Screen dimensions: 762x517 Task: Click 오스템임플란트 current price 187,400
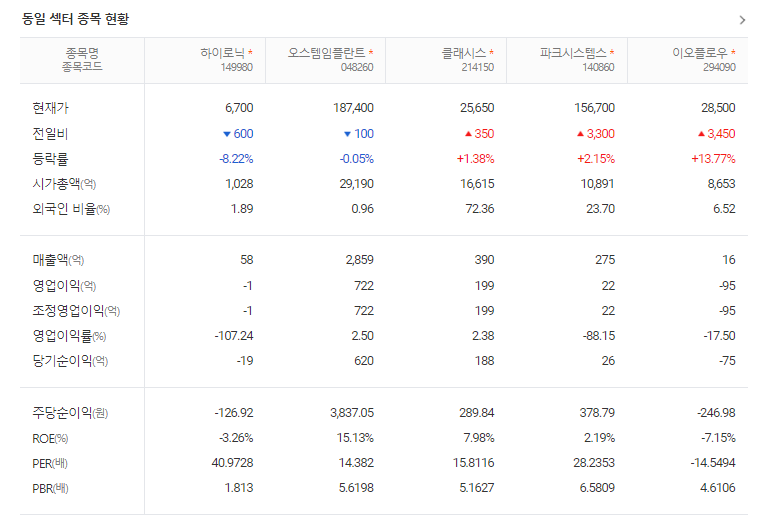353,108
